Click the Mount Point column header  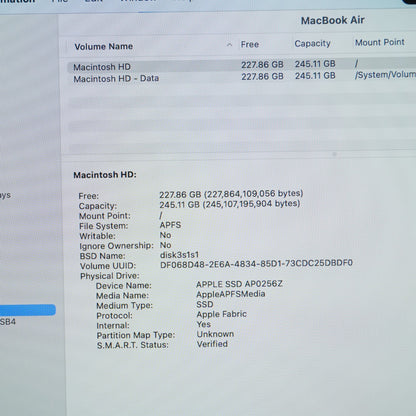(379, 42)
